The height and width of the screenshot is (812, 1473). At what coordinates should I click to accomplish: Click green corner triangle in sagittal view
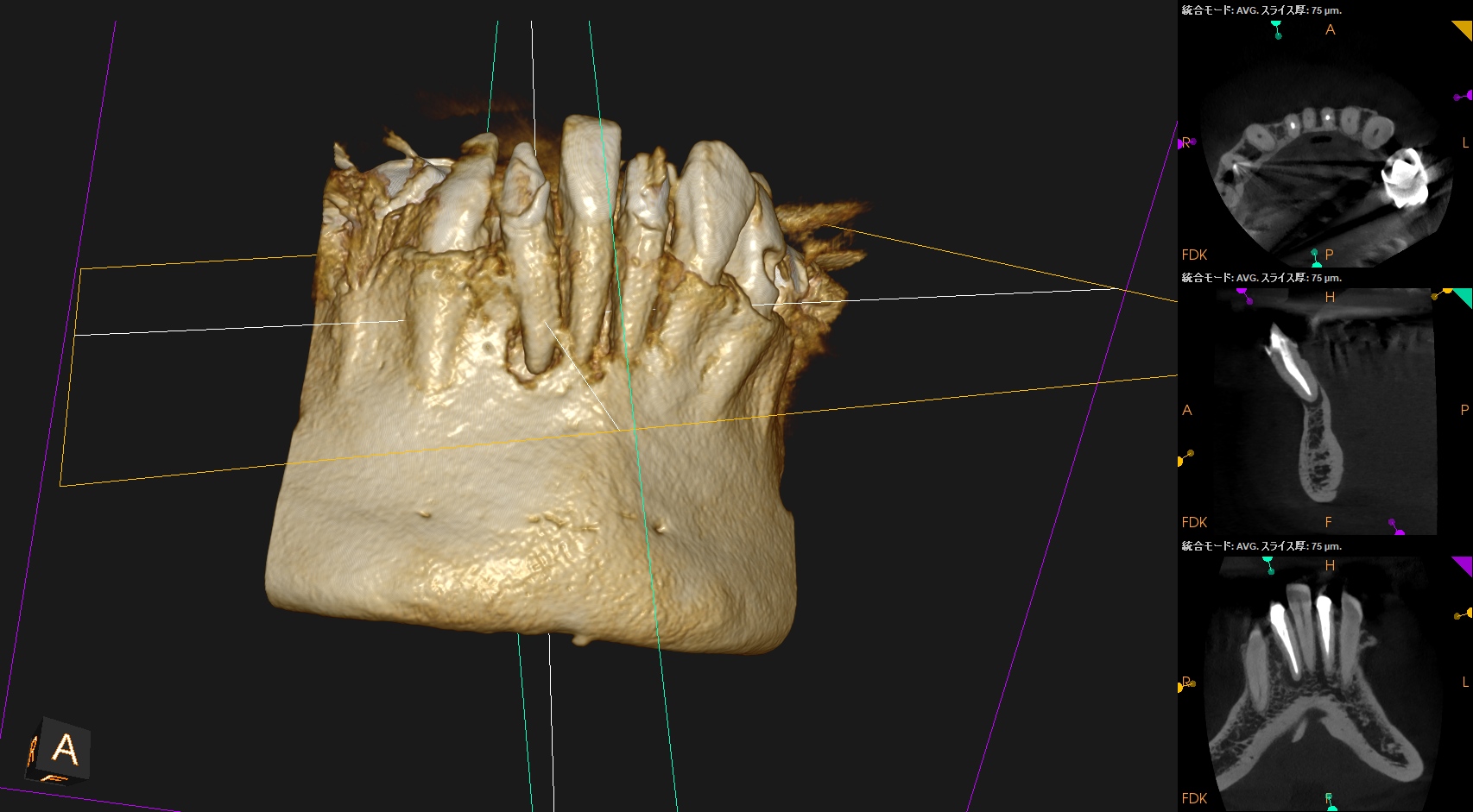[x=1463, y=297]
